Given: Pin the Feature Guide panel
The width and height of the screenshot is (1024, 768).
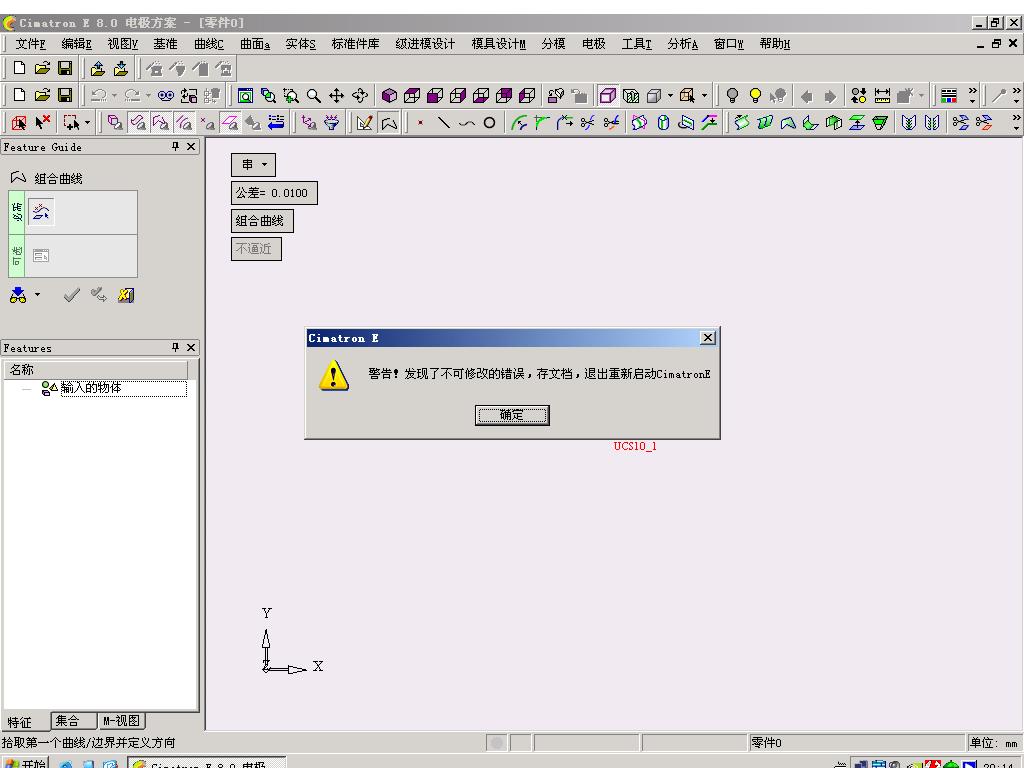Looking at the screenshot, I should 175,146.
